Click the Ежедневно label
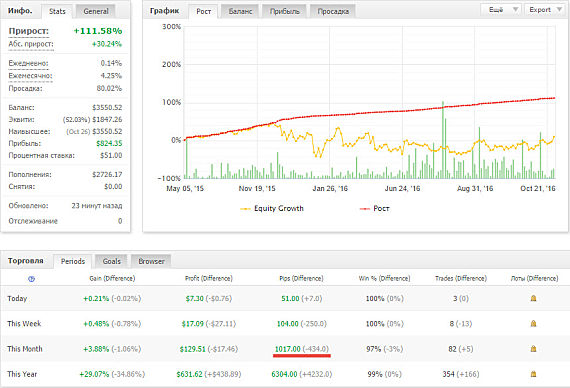The width and height of the screenshot is (570, 388). click(x=28, y=63)
